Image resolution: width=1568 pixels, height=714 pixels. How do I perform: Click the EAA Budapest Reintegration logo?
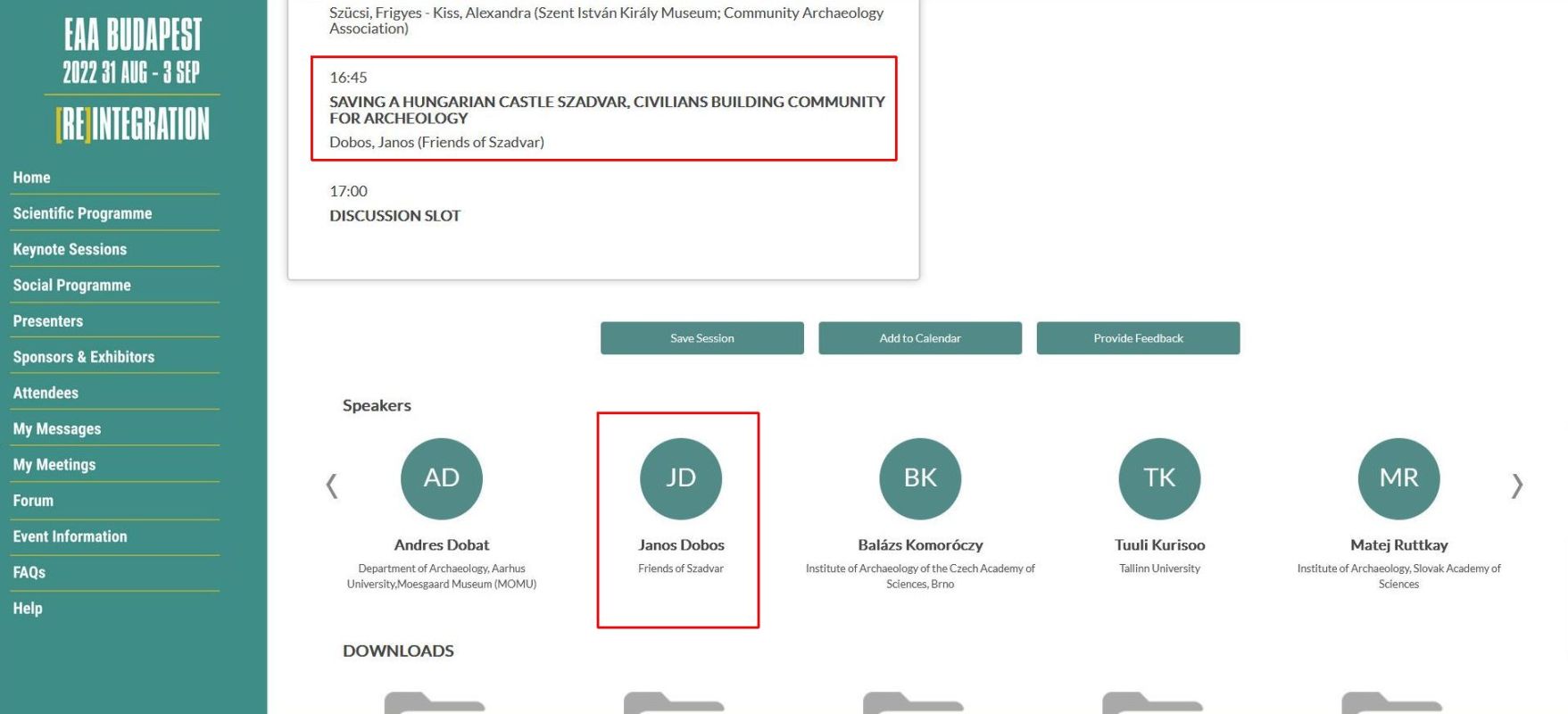[x=132, y=80]
